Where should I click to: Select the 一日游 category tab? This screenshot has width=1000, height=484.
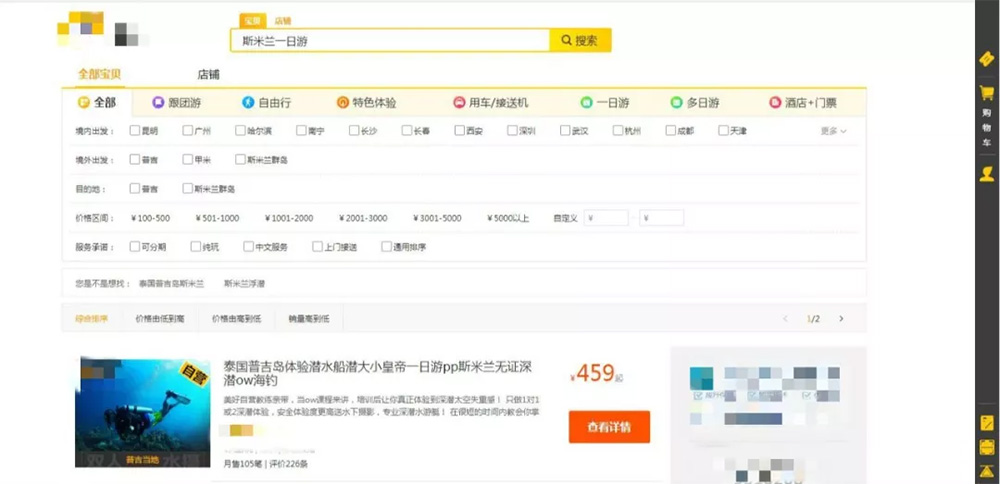pyautogui.click(x=605, y=103)
